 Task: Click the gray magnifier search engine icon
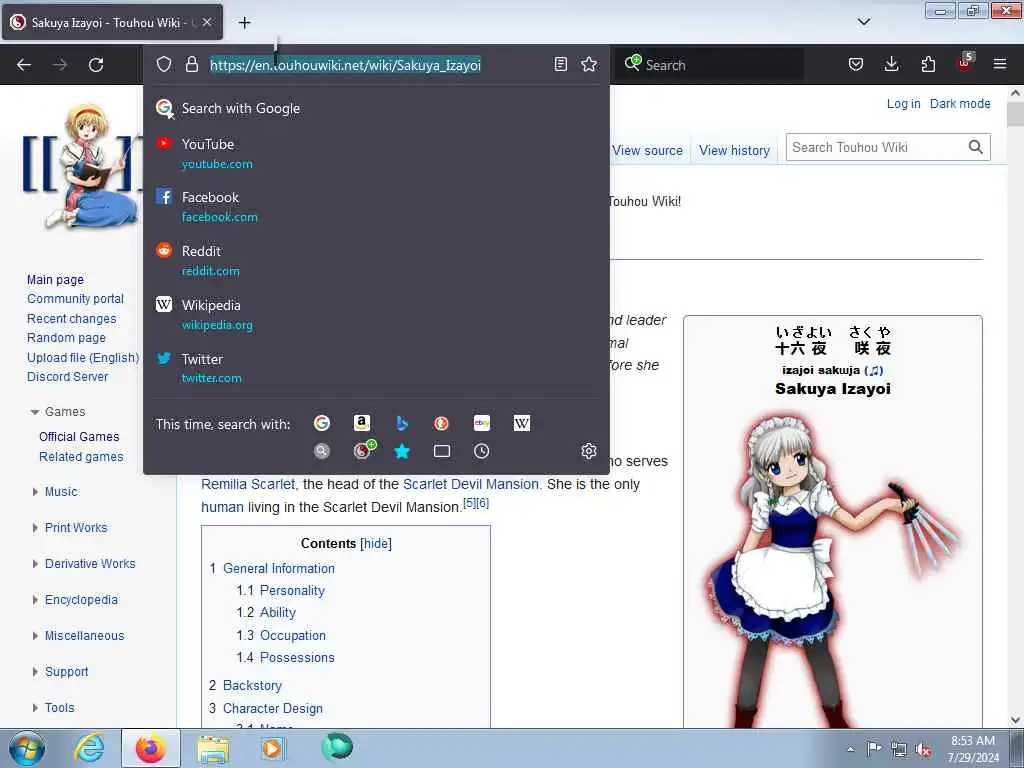(x=322, y=451)
